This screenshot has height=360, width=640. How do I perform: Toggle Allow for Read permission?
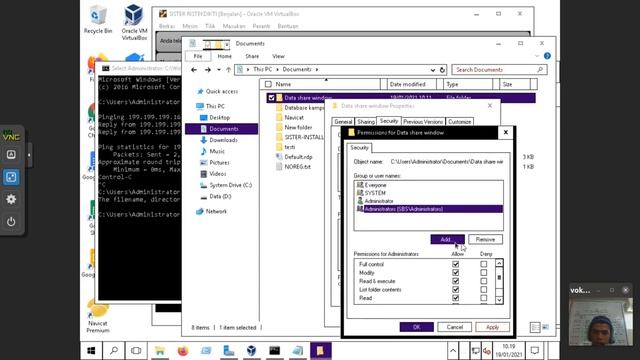point(456,298)
